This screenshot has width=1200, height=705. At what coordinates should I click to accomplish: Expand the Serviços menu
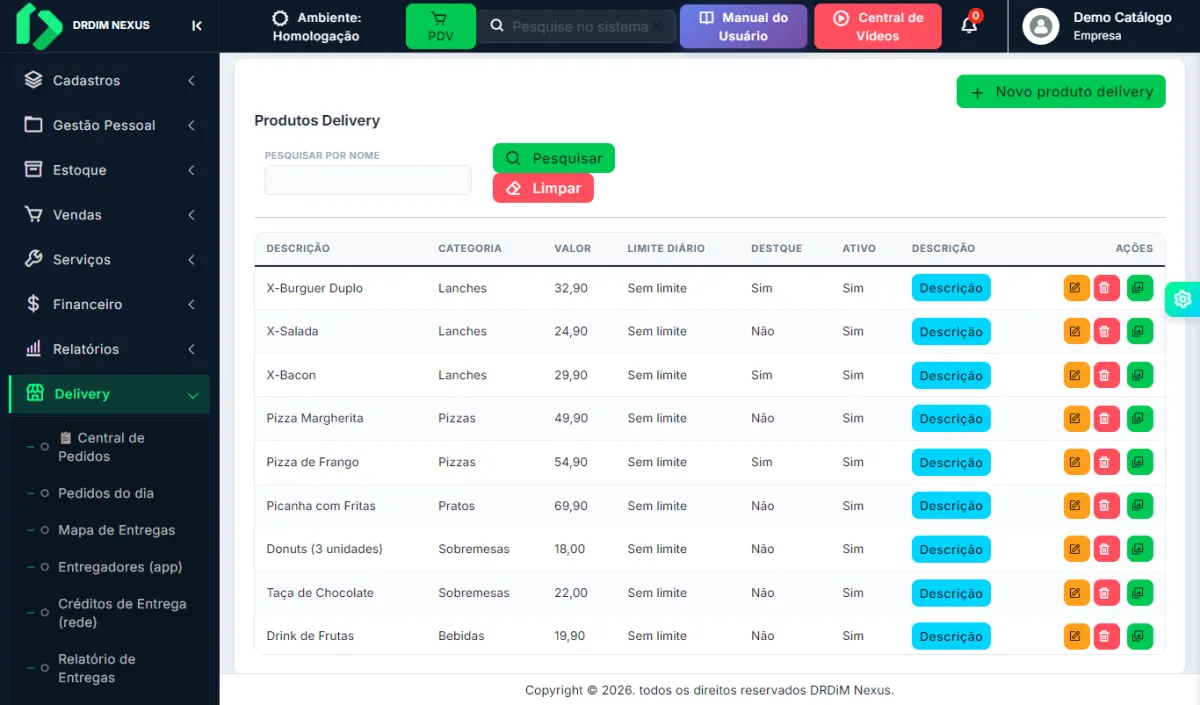pos(110,259)
